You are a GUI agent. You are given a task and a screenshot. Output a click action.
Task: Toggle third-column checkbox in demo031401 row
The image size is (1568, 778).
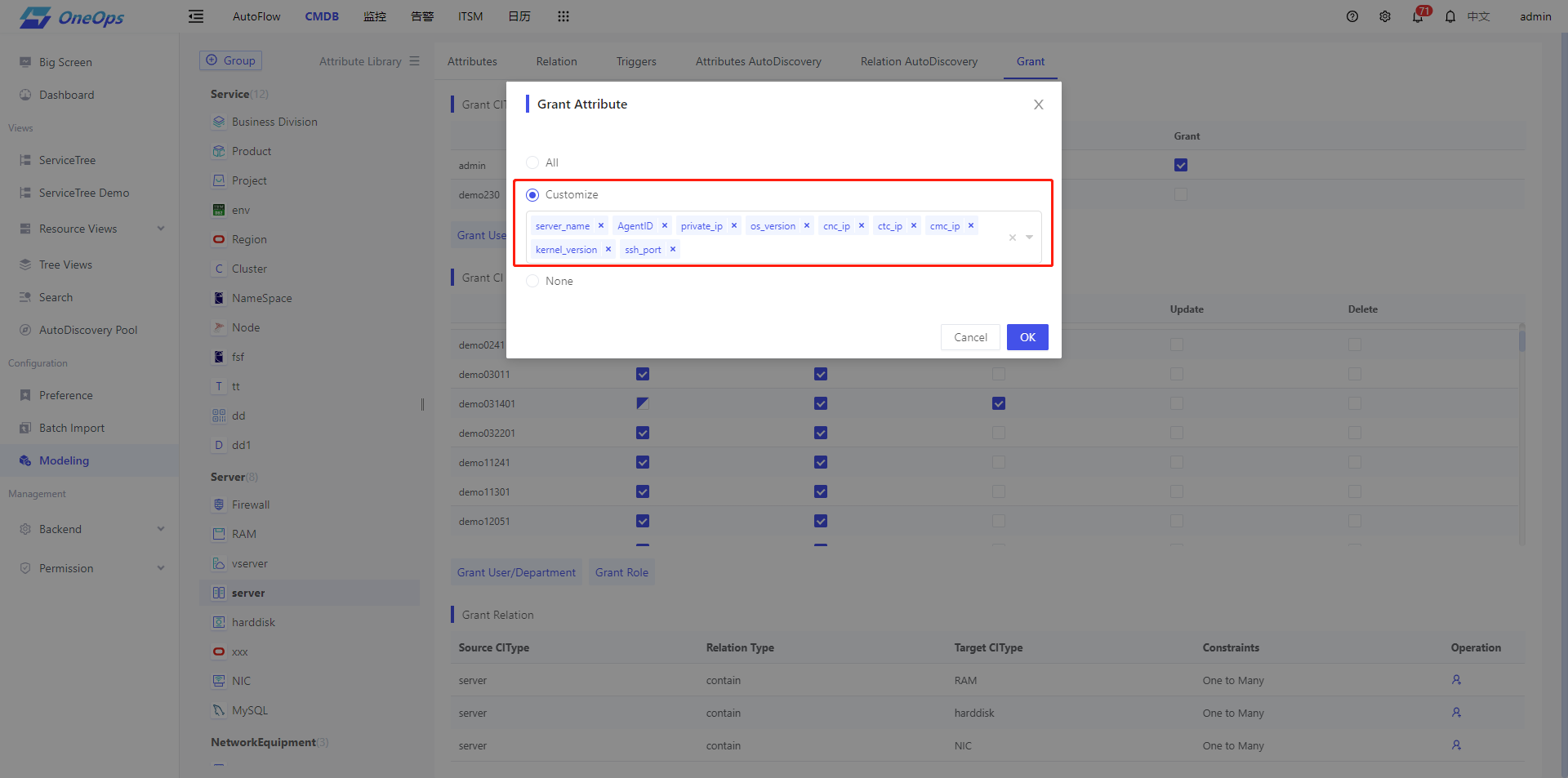[x=999, y=403]
